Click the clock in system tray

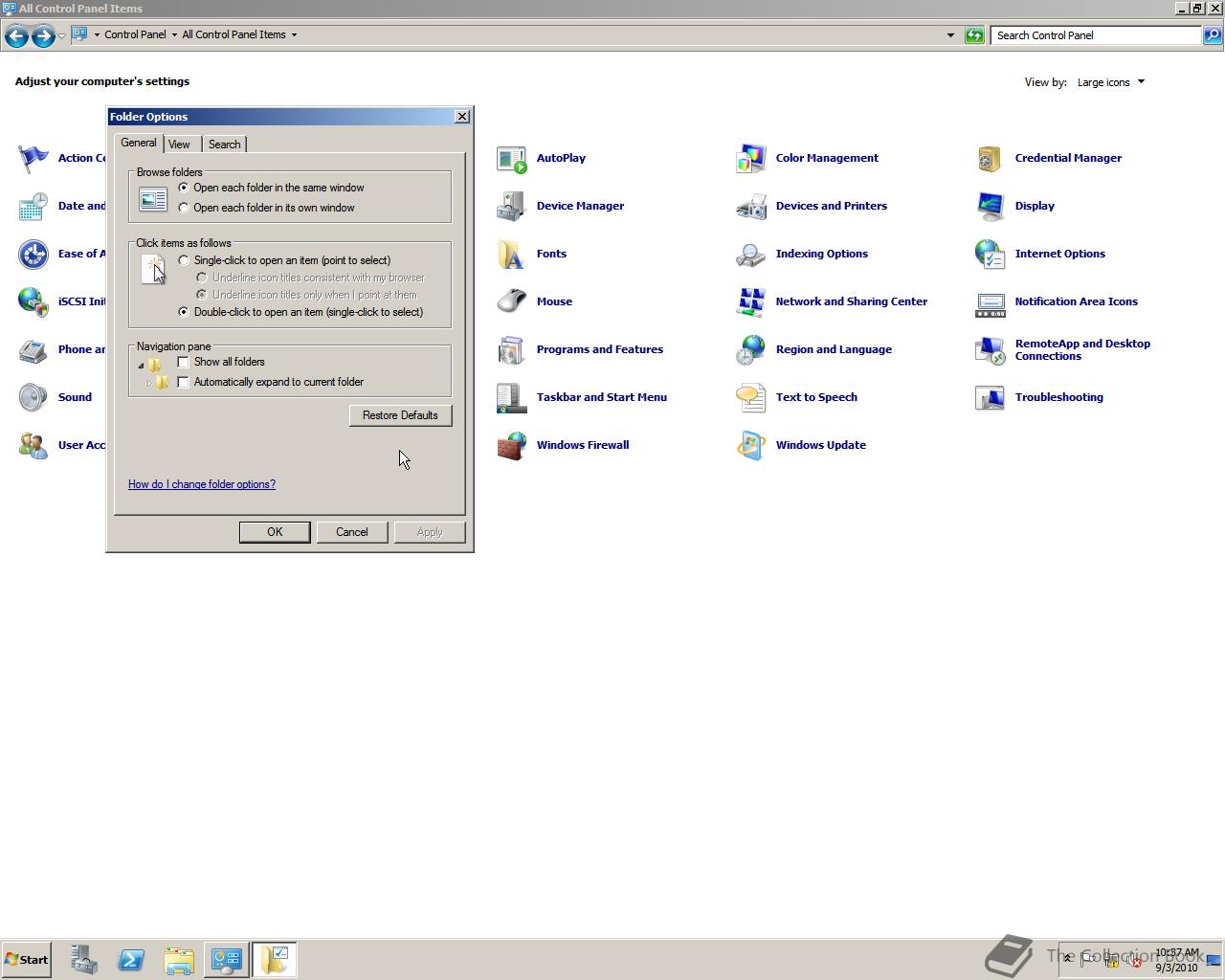[x=1176, y=960]
